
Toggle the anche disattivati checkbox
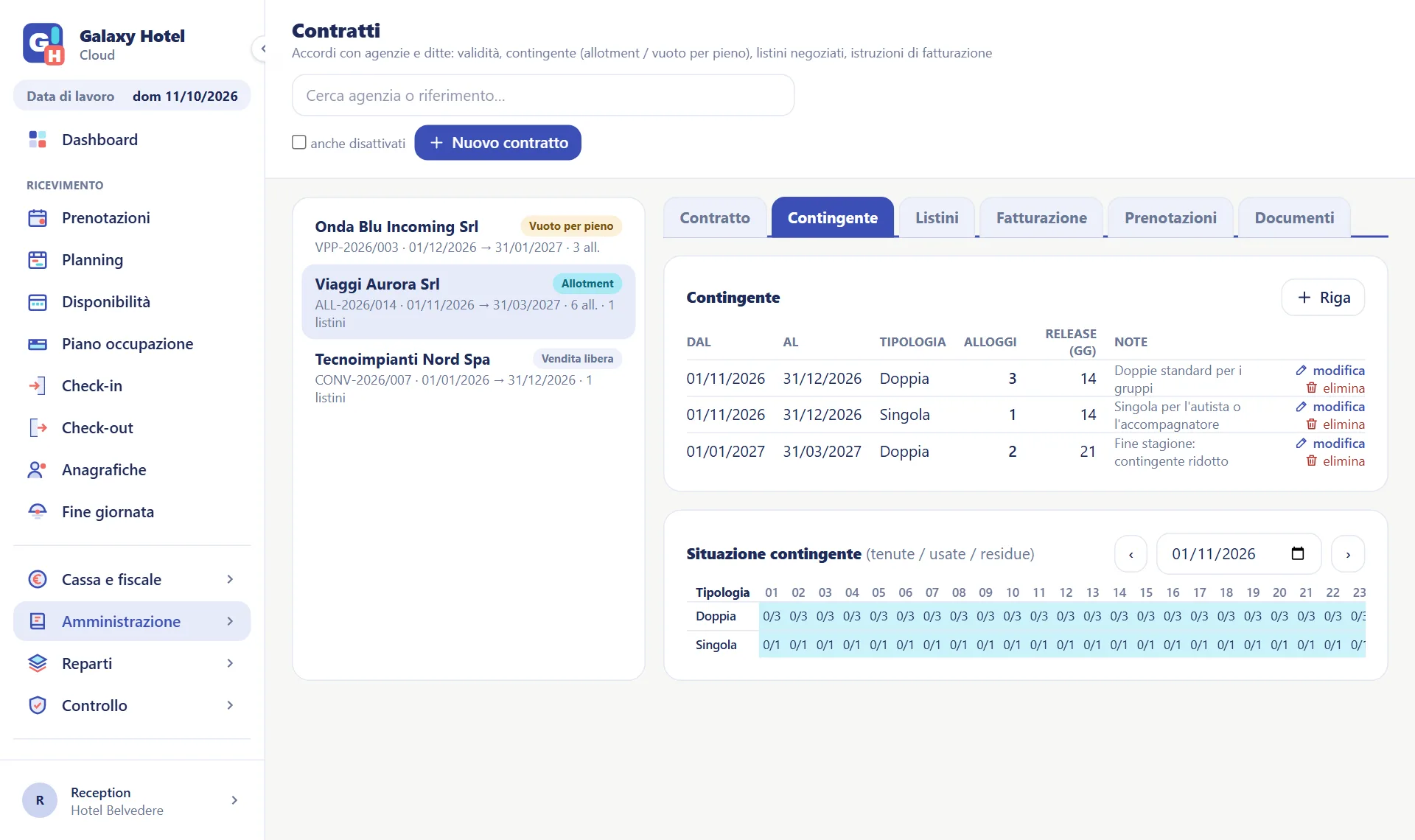[299, 142]
